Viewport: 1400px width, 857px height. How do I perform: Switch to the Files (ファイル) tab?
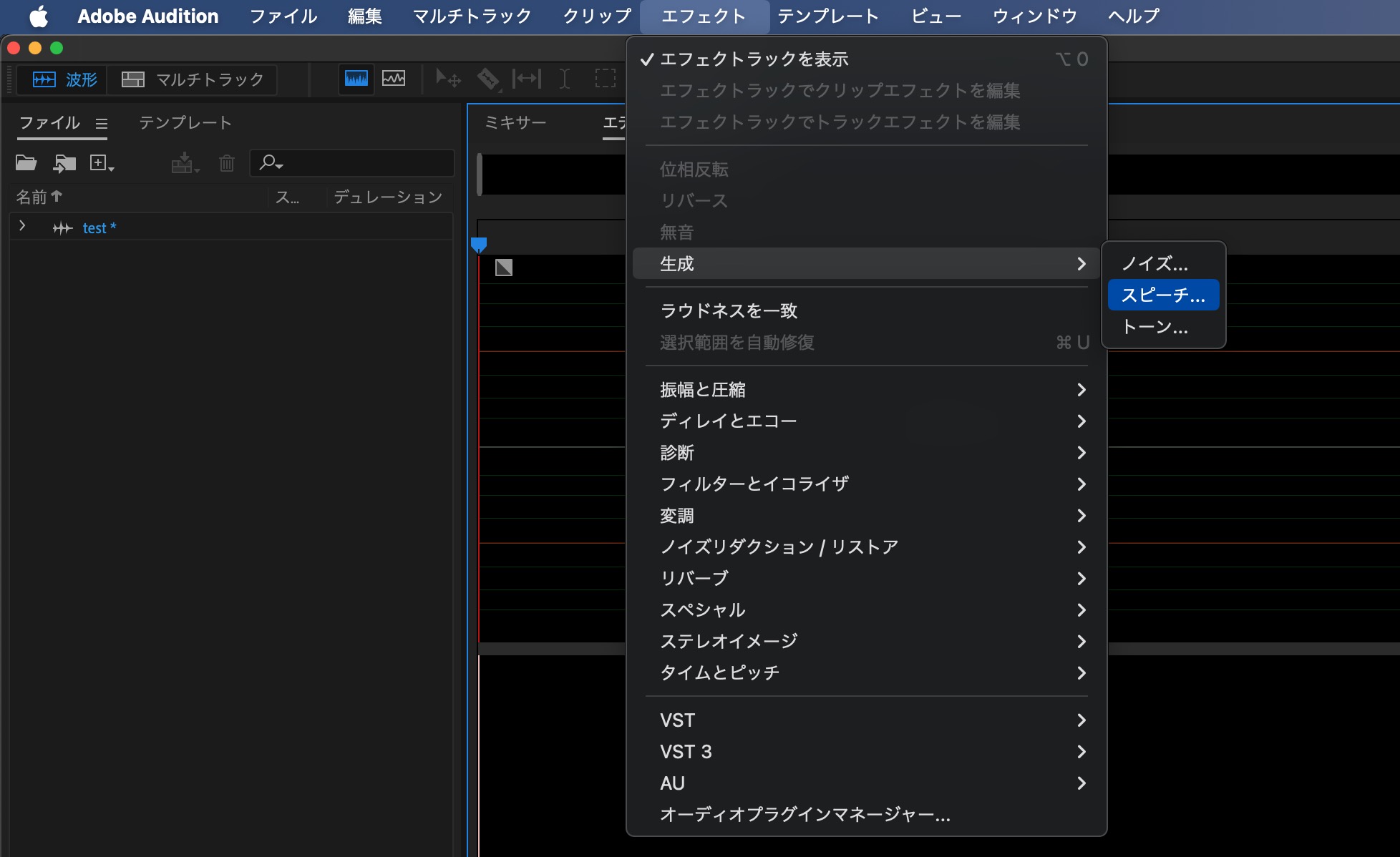click(49, 123)
